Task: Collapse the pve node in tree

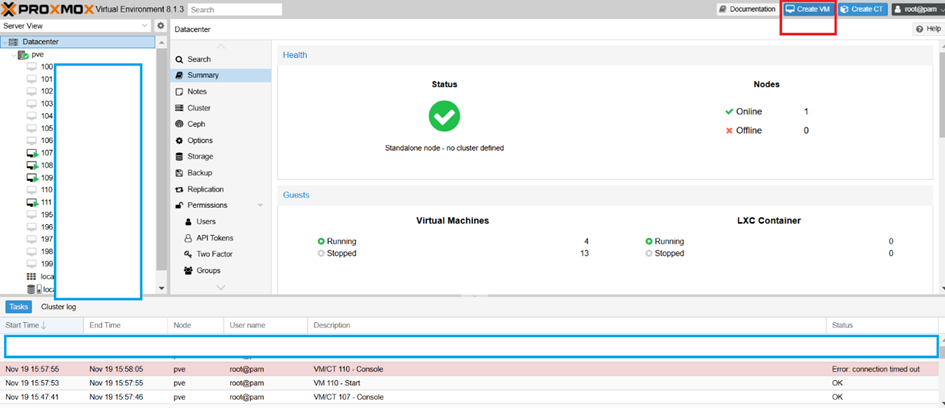Action: coord(13,55)
